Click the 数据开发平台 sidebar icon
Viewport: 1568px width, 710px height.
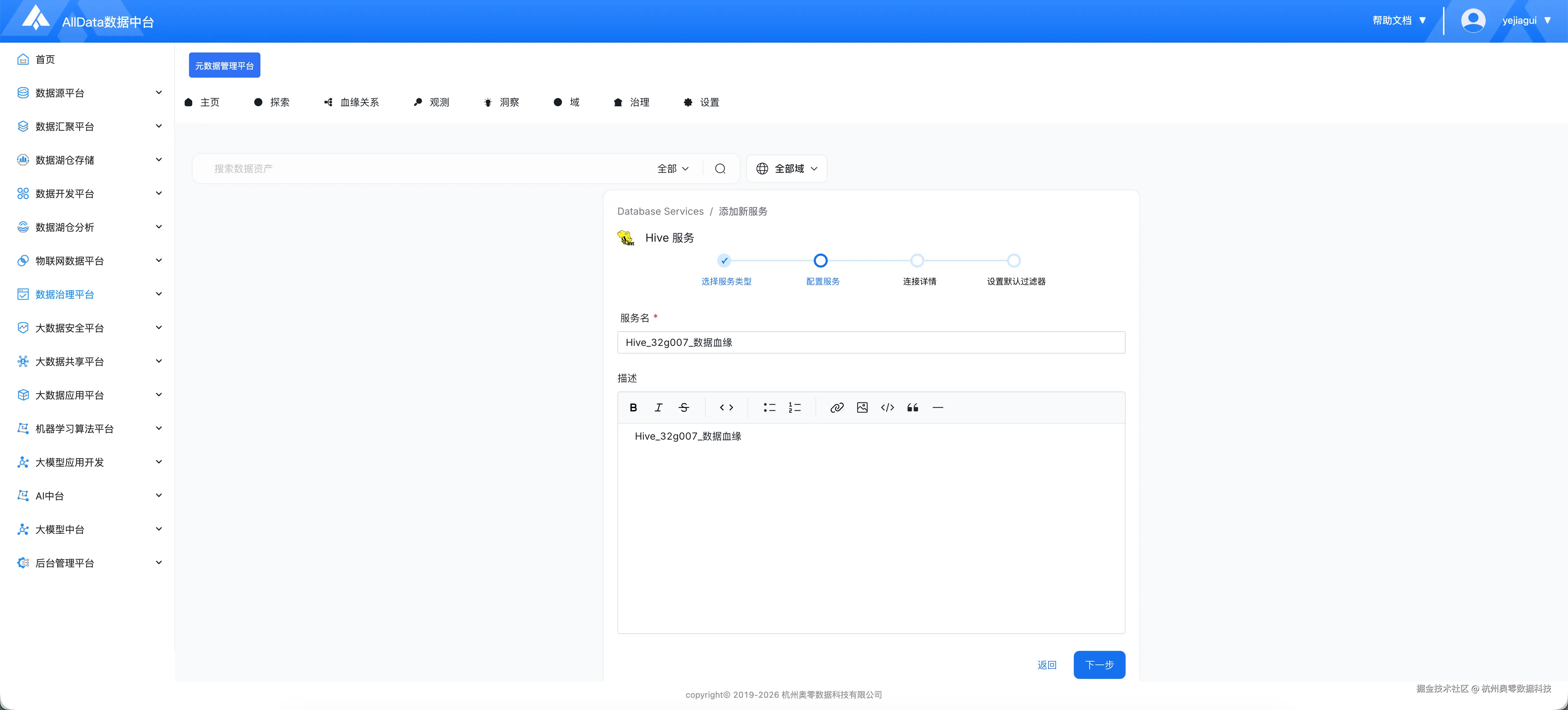click(x=23, y=193)
